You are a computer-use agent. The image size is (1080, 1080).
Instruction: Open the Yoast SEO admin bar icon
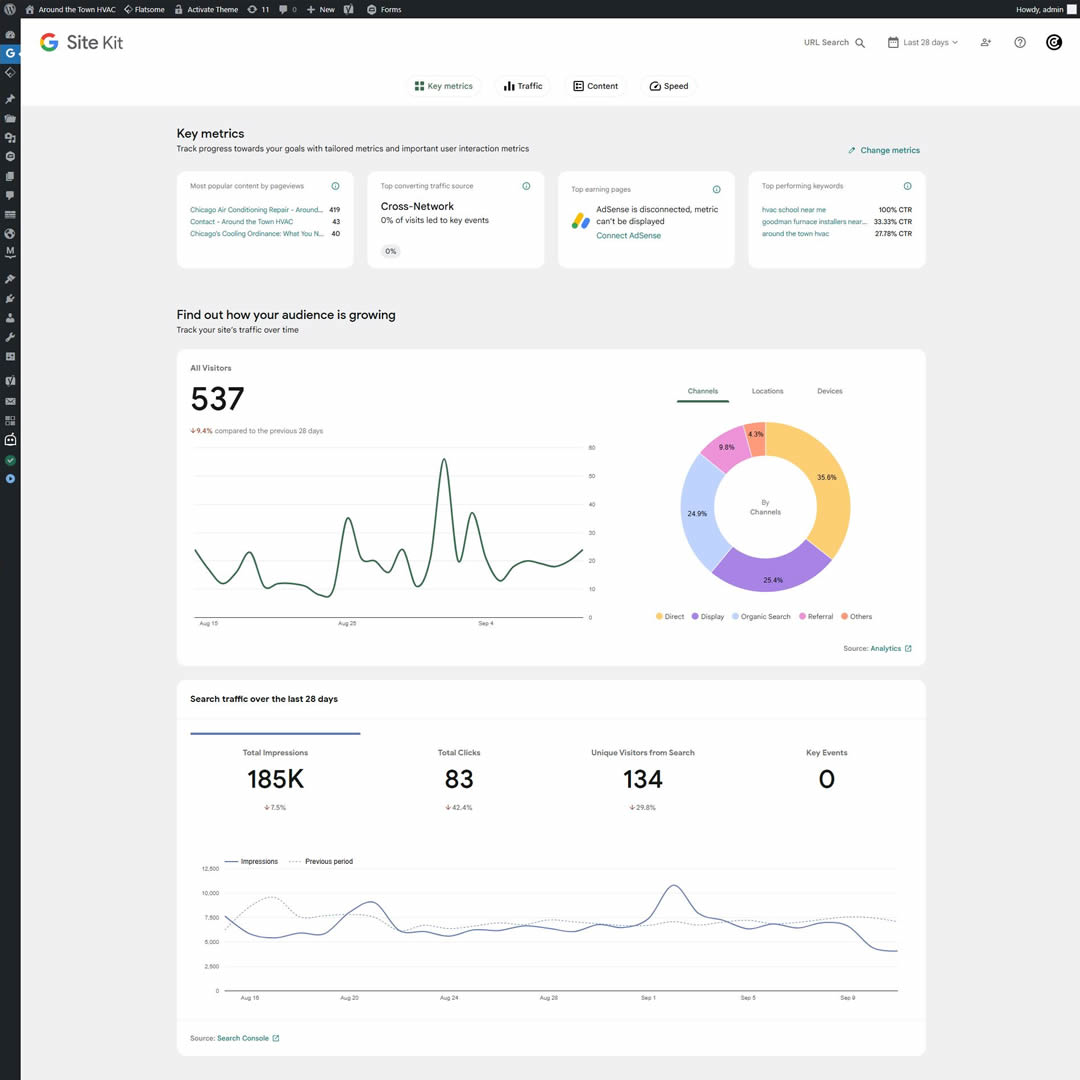click(x=349, y=9)
